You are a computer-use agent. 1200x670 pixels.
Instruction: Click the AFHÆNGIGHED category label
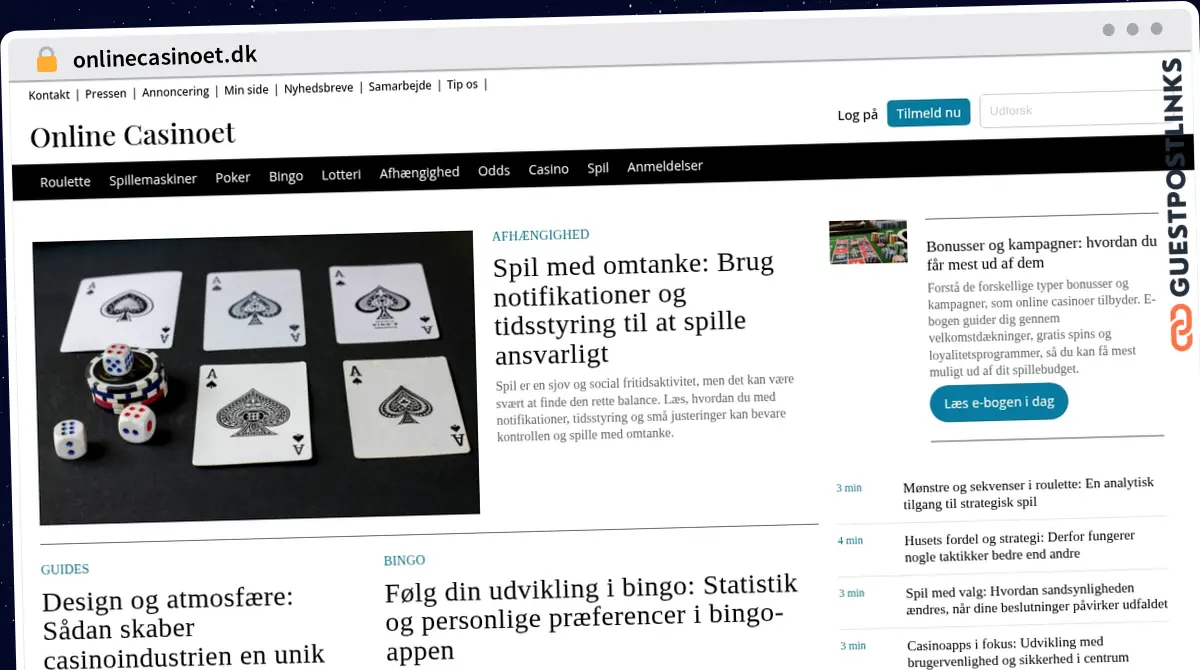coord(541,235)
